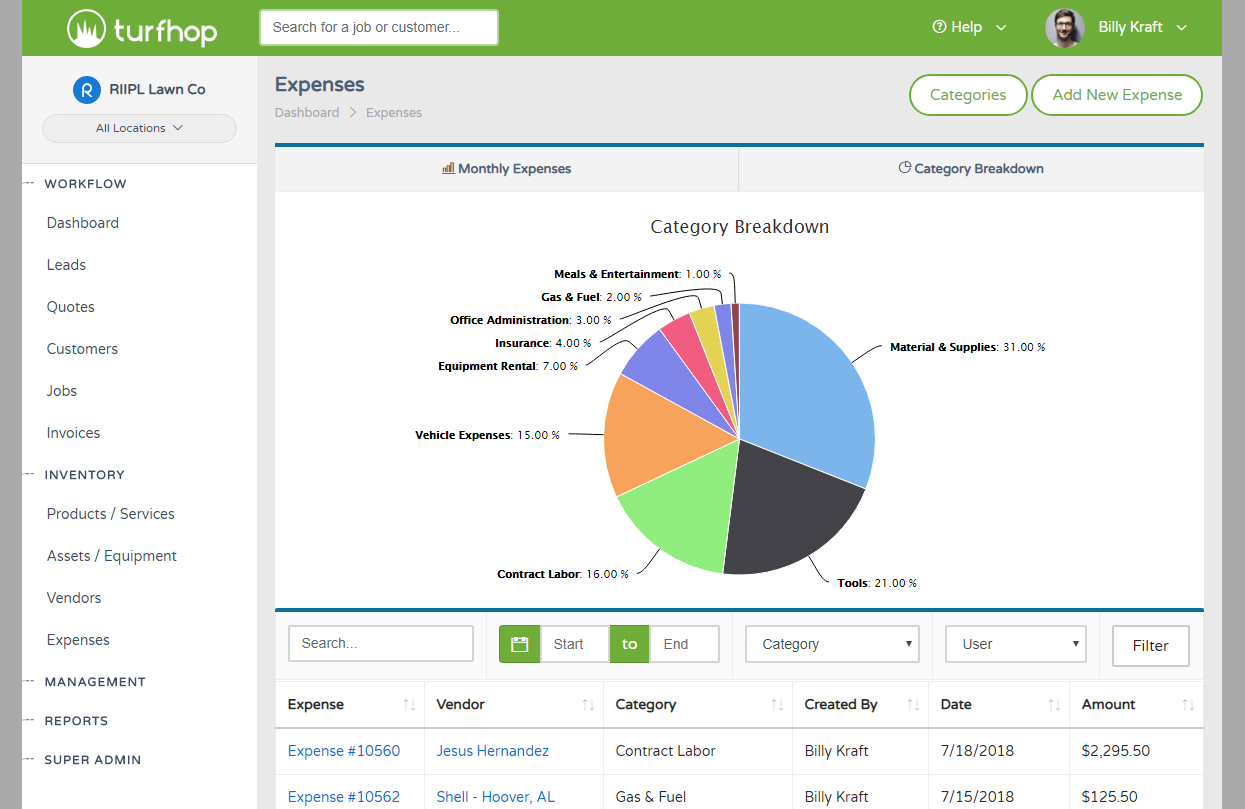The width and height of the screenshot is (1245, 809).
Task: Expand the All Locations dropdown
Action: coord(138,128)
